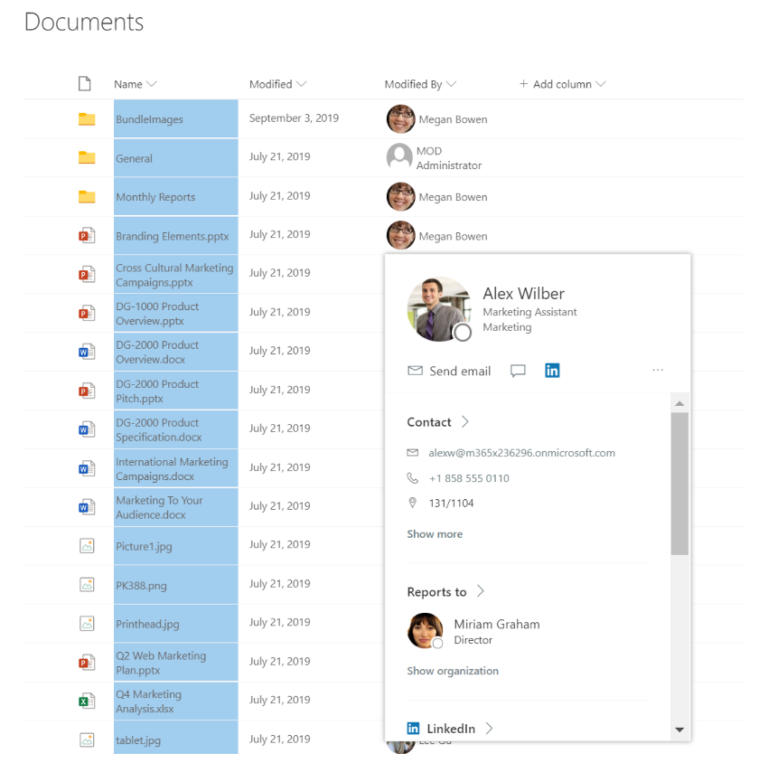Expand the Contact section chevron

[465, 422]
